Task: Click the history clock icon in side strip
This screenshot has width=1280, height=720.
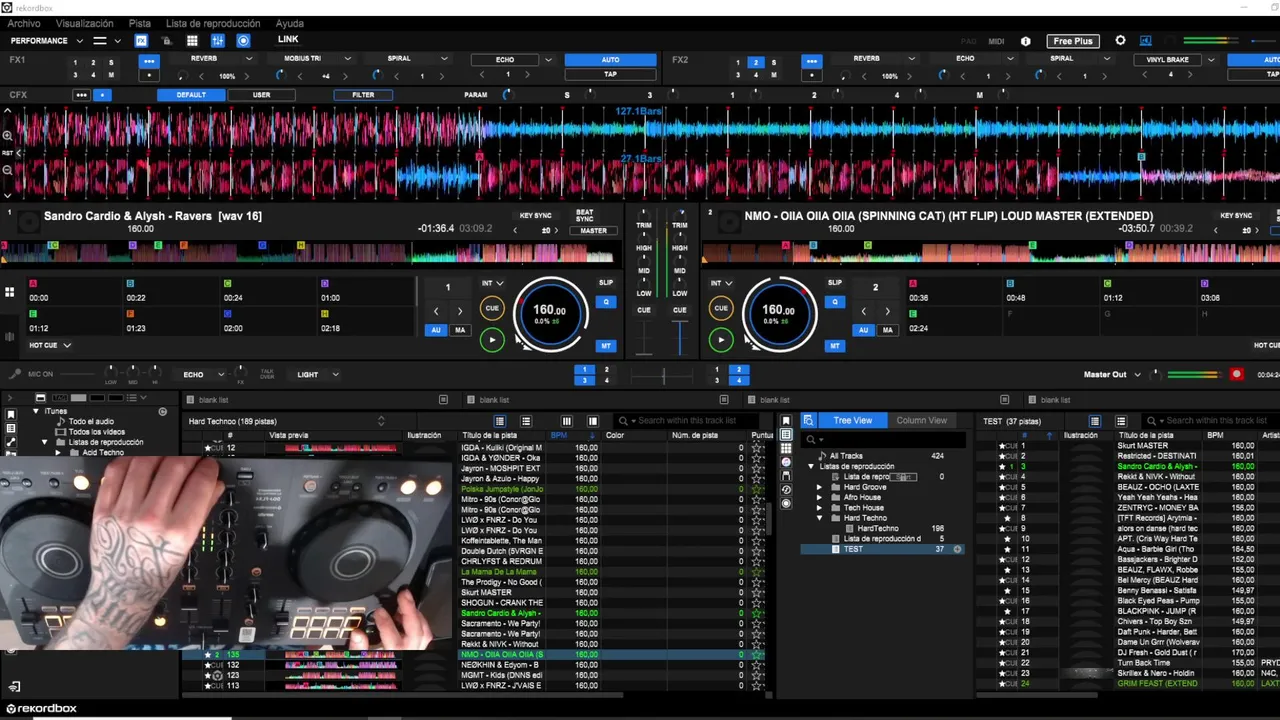Action: point(786,490)
